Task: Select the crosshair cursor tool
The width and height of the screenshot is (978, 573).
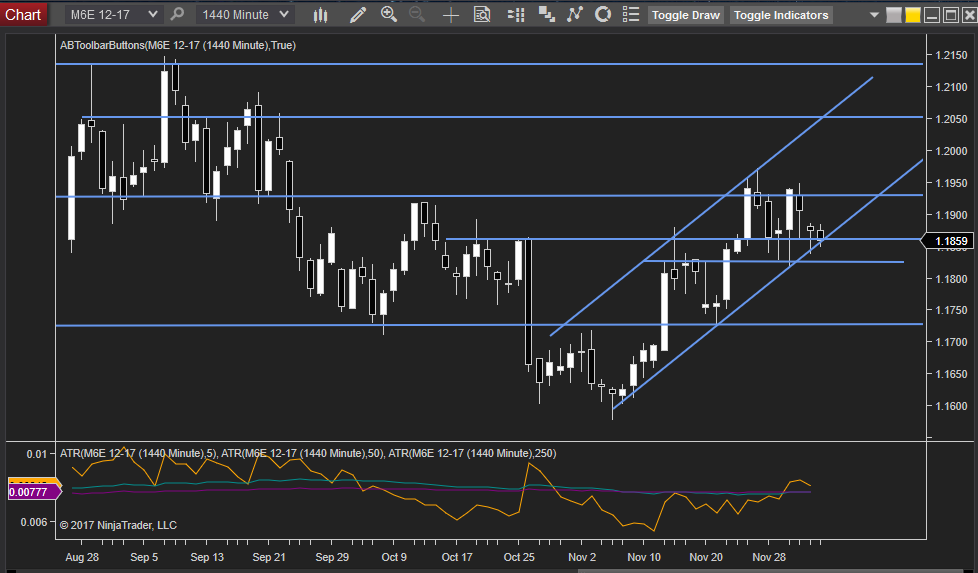Action: 450,15
